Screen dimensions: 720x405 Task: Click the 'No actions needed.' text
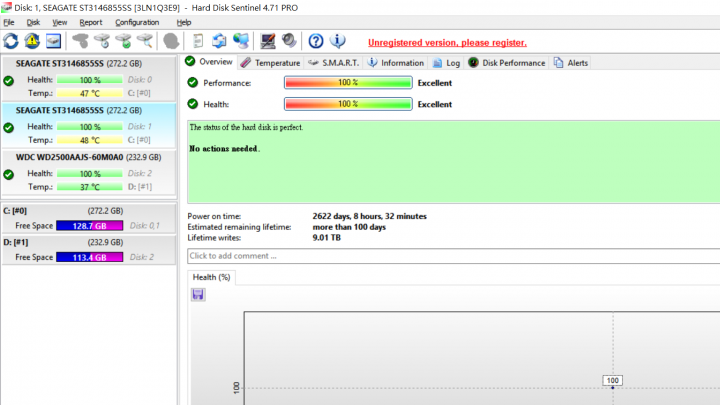point(225,149)
